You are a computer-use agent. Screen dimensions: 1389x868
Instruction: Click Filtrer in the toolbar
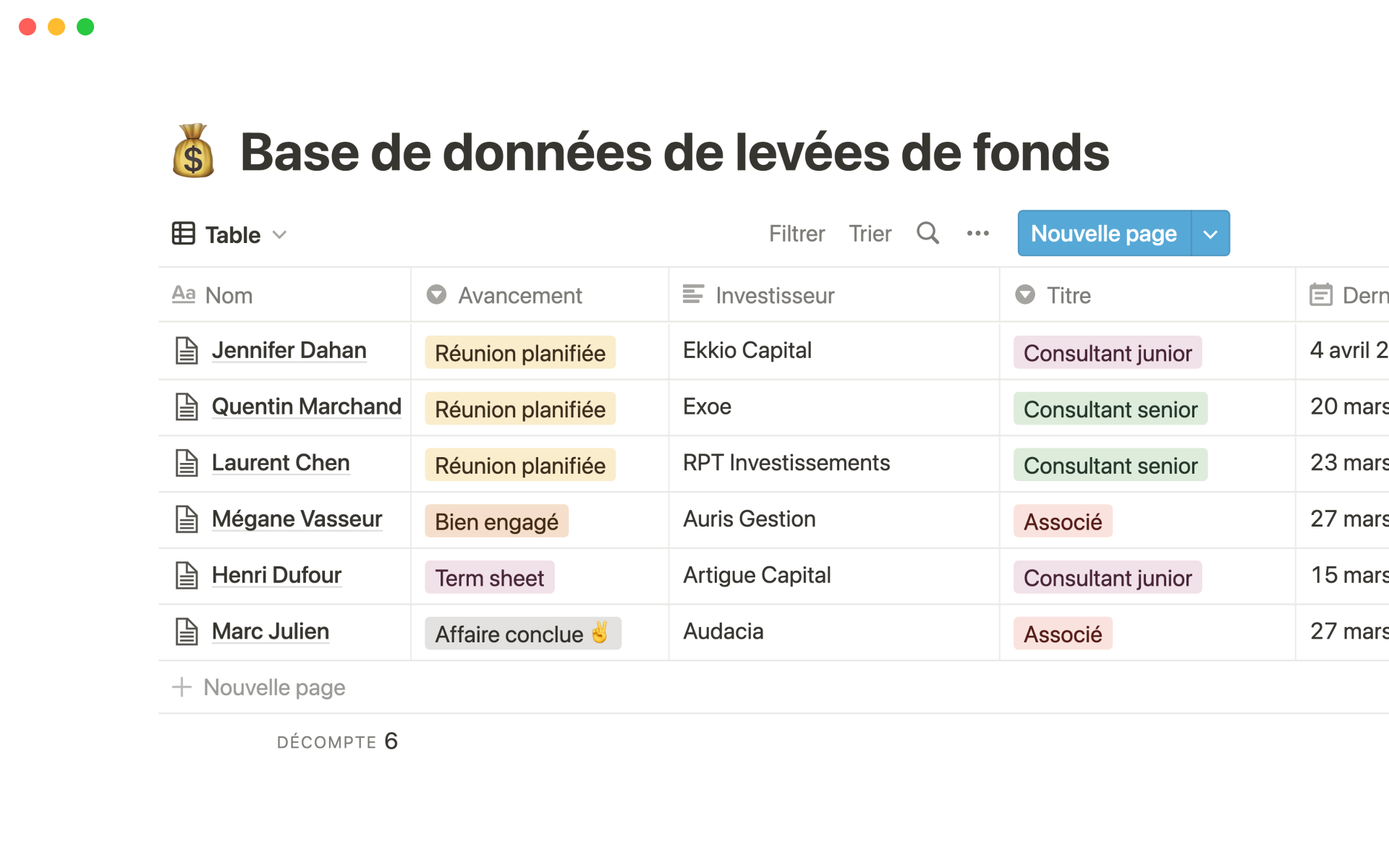pos(797,234)
